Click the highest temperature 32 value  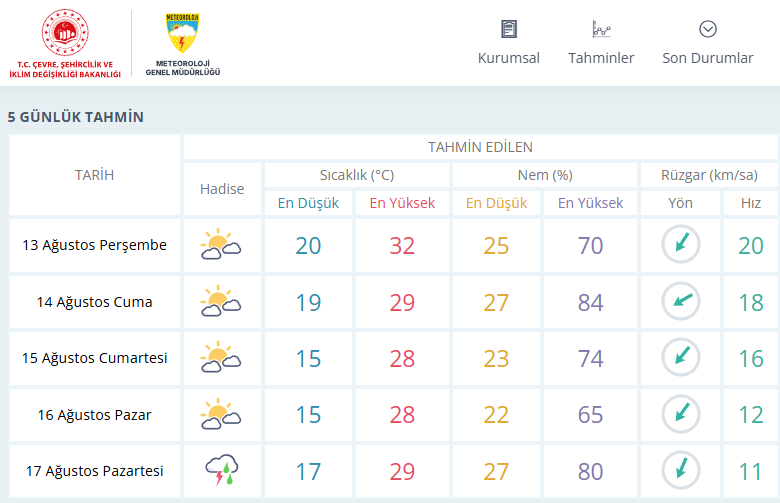coord(402,246)
